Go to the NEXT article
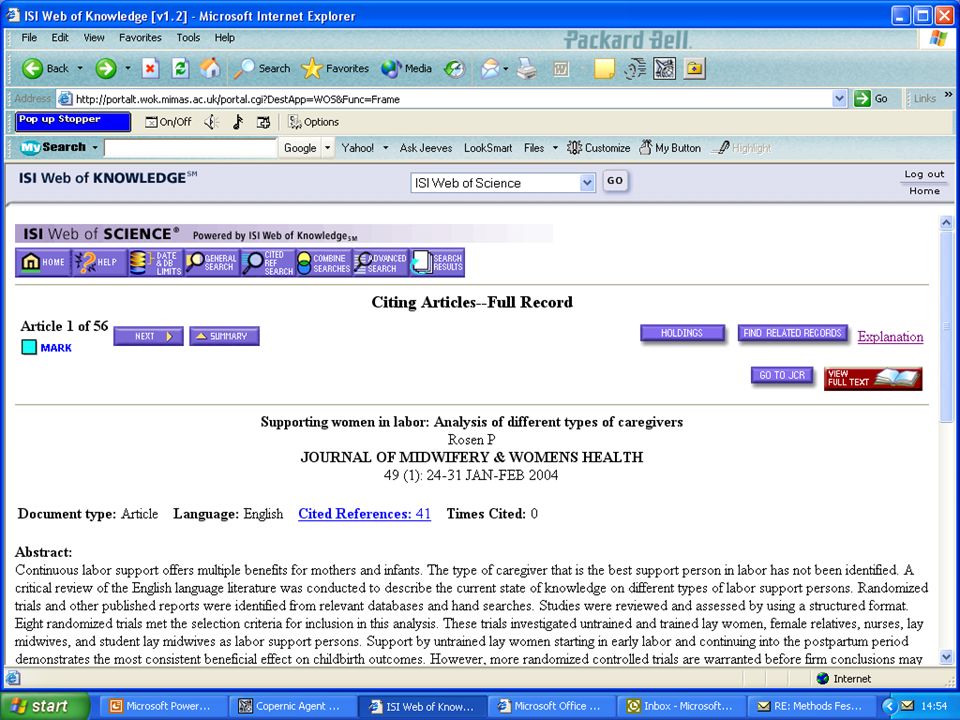 (148, 336)
